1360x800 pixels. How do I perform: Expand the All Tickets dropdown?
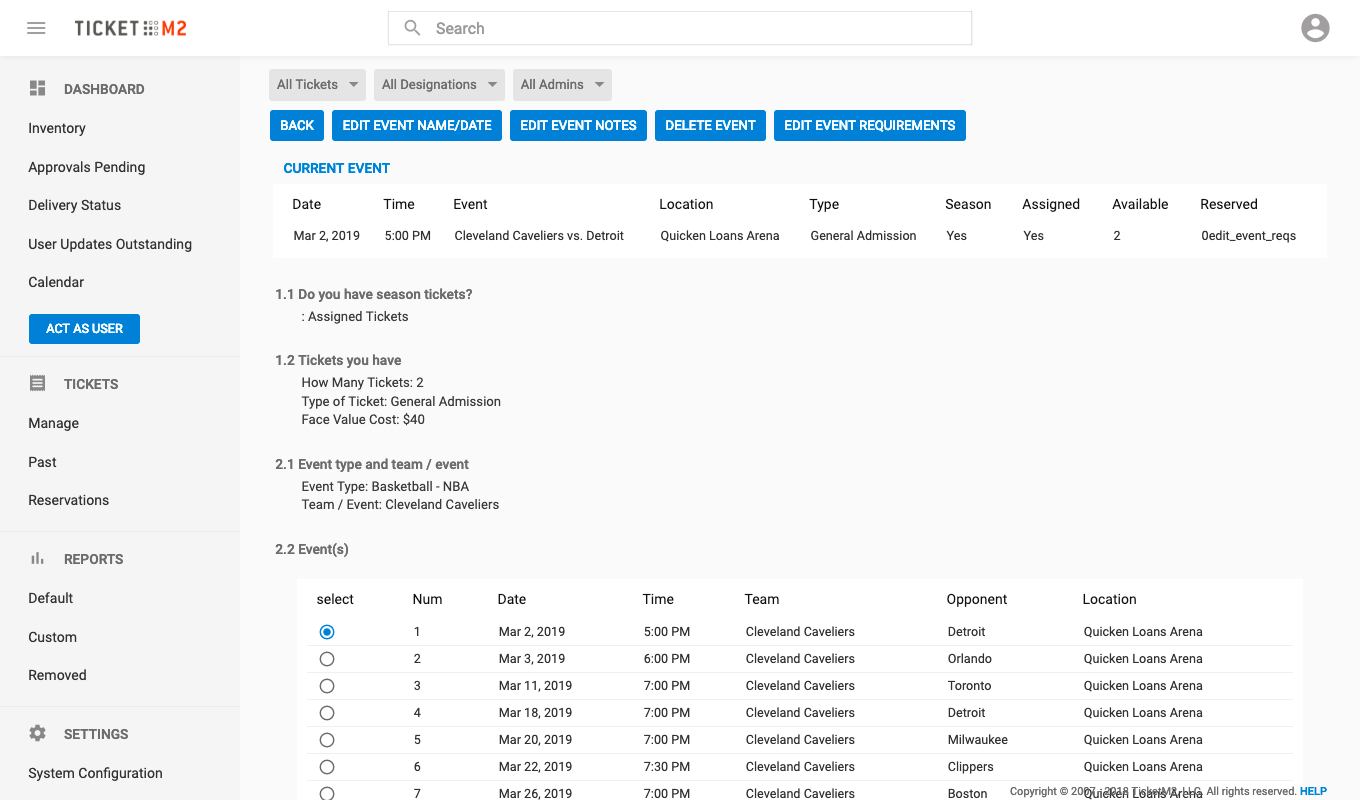point(317,85)
